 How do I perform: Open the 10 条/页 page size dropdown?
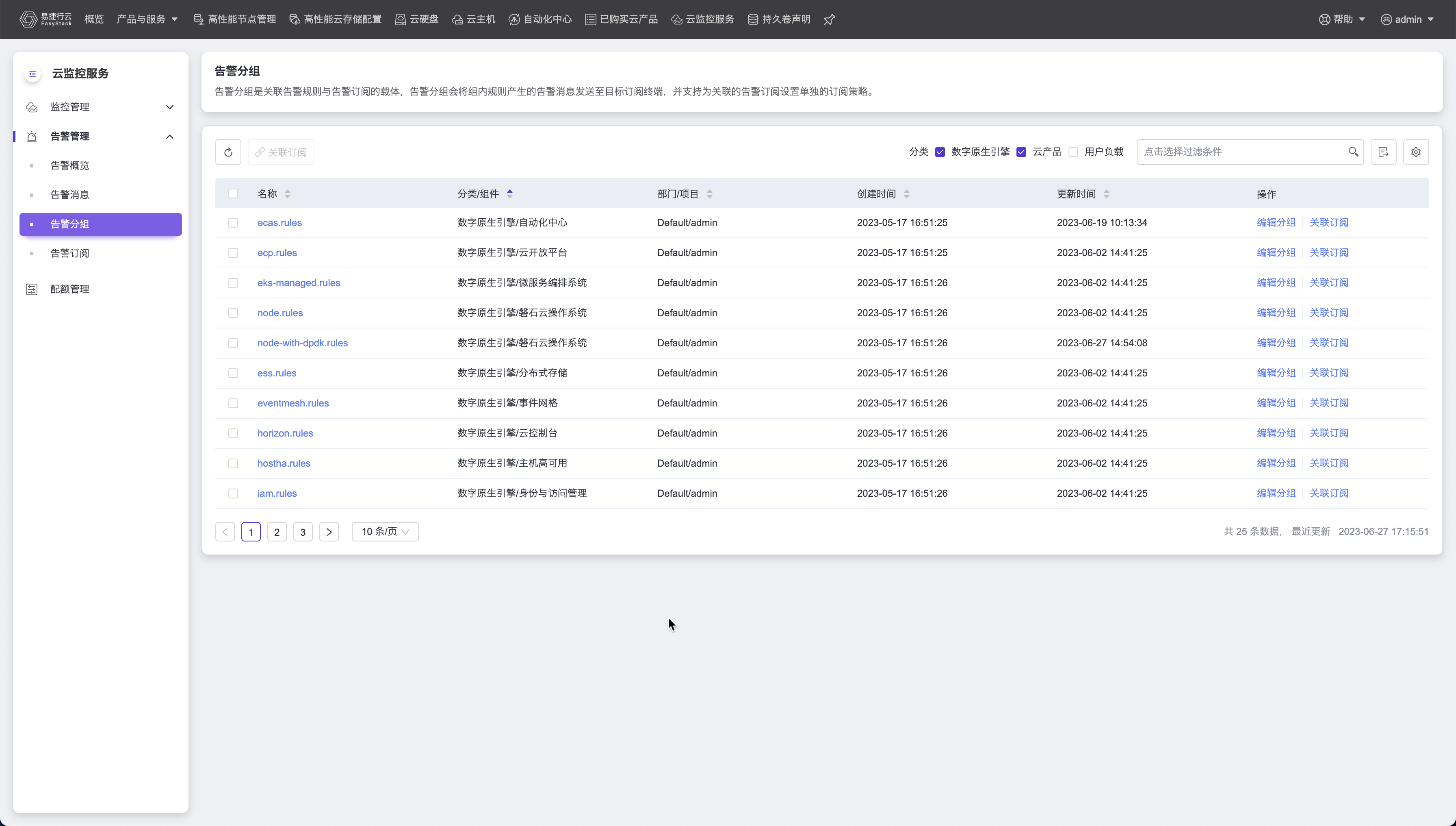coord(385,532)
